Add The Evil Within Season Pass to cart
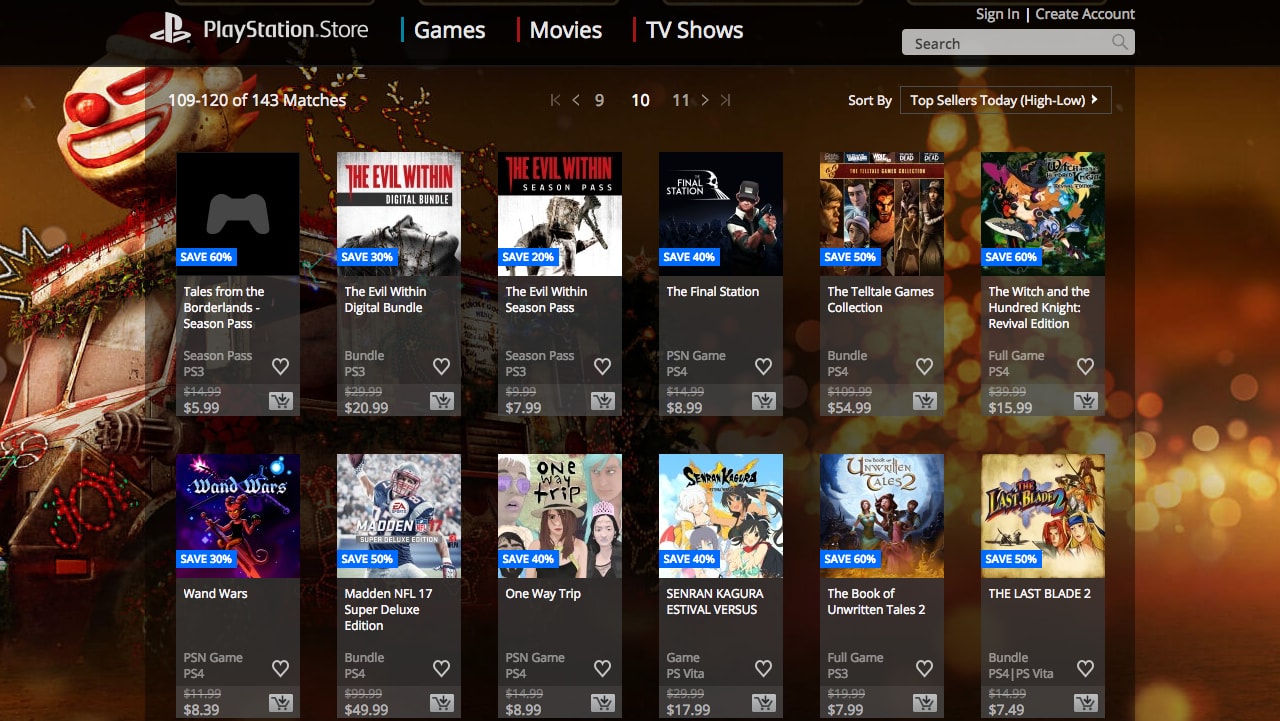The width and height of the screenshot is (1280, 721). 602,401
